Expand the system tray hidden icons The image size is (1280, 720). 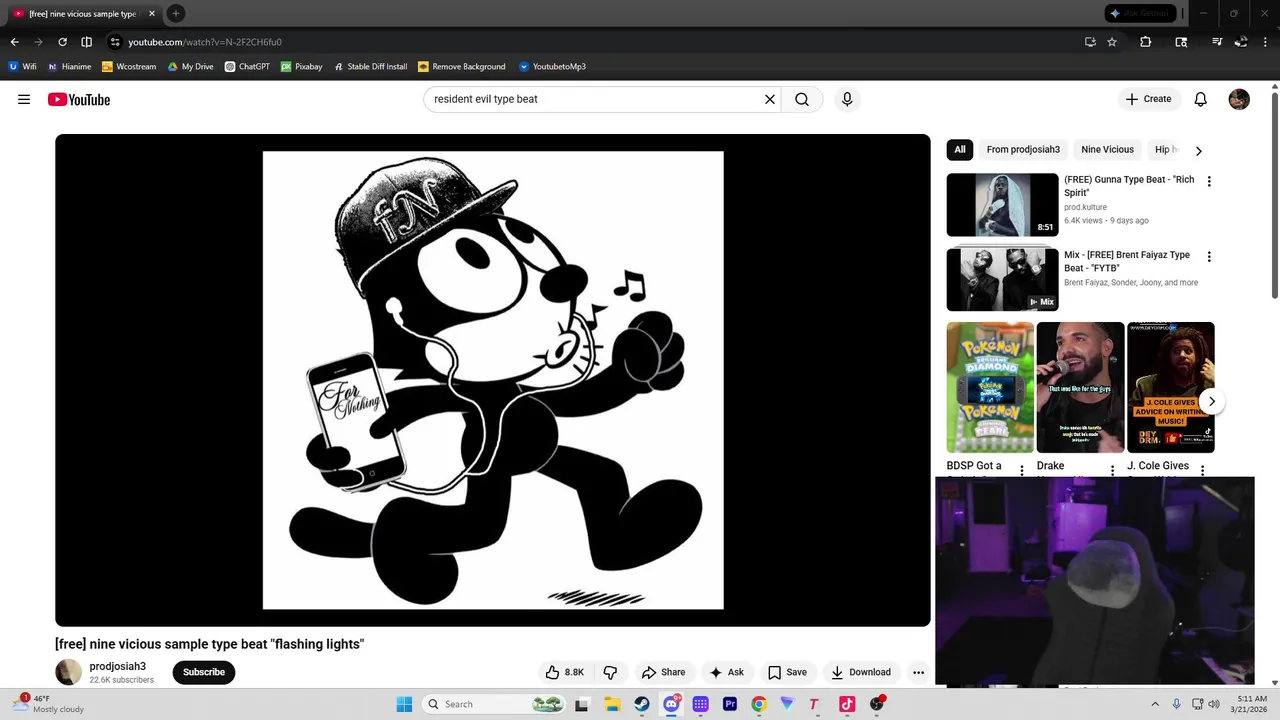pyautogui.click(x=1155, y=704)
